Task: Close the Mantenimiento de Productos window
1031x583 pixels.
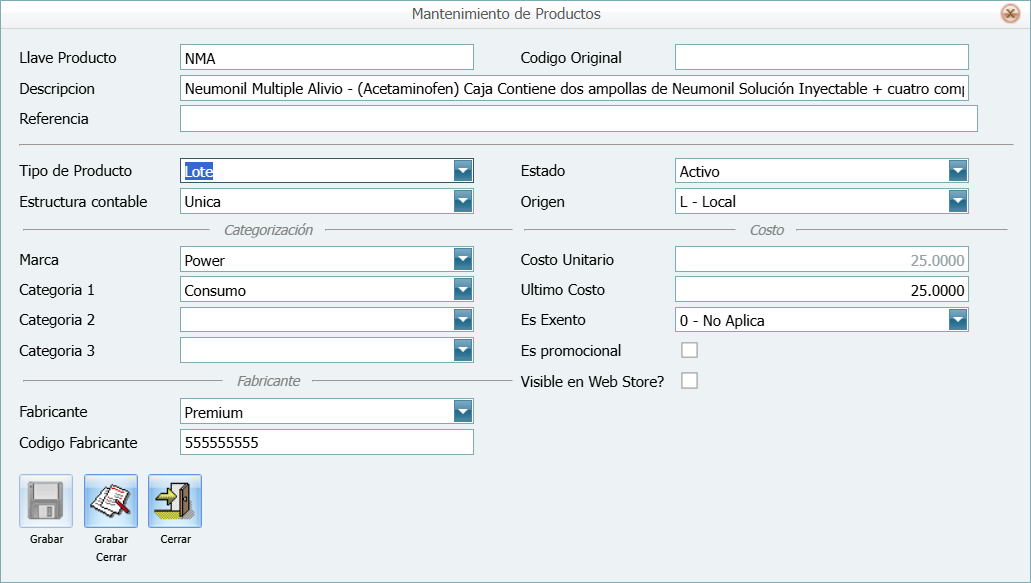Action: coord(1010,14)
